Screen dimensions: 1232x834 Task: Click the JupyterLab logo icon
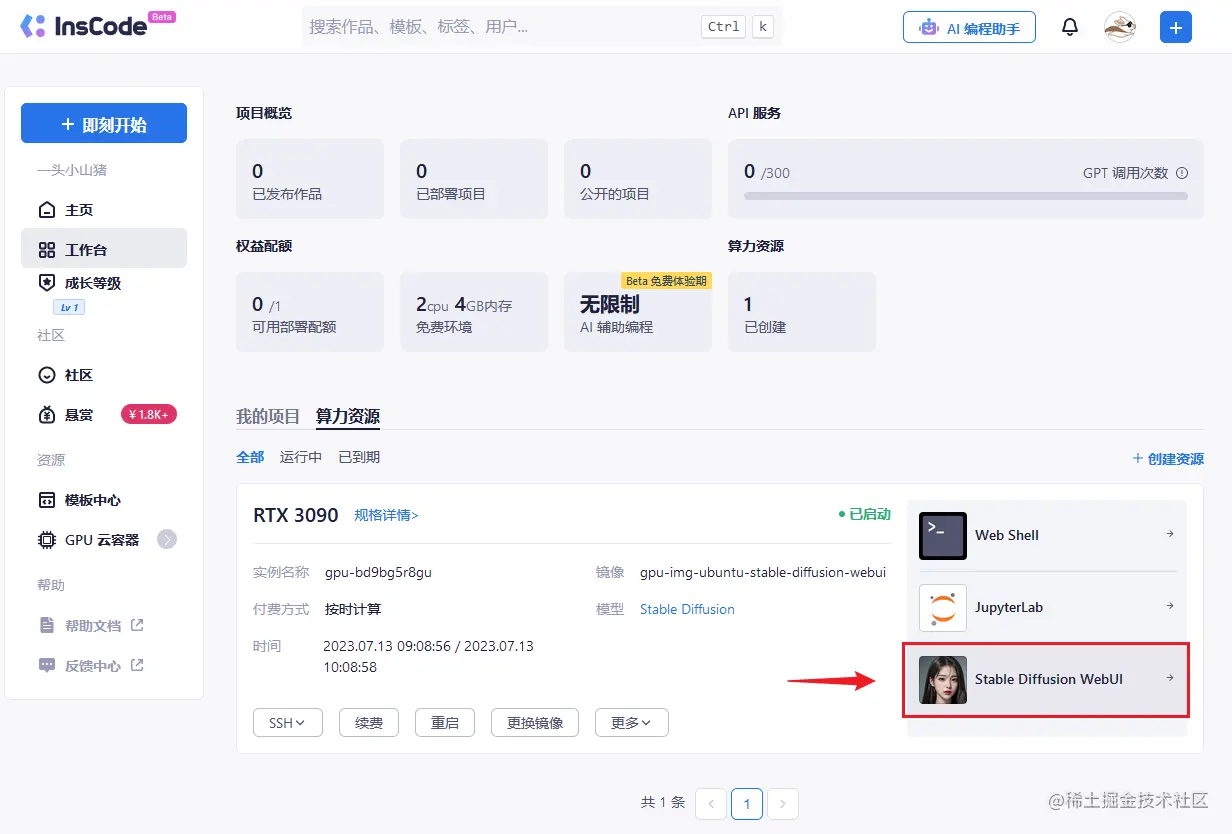pyautogui.click(x=943, y=607)
